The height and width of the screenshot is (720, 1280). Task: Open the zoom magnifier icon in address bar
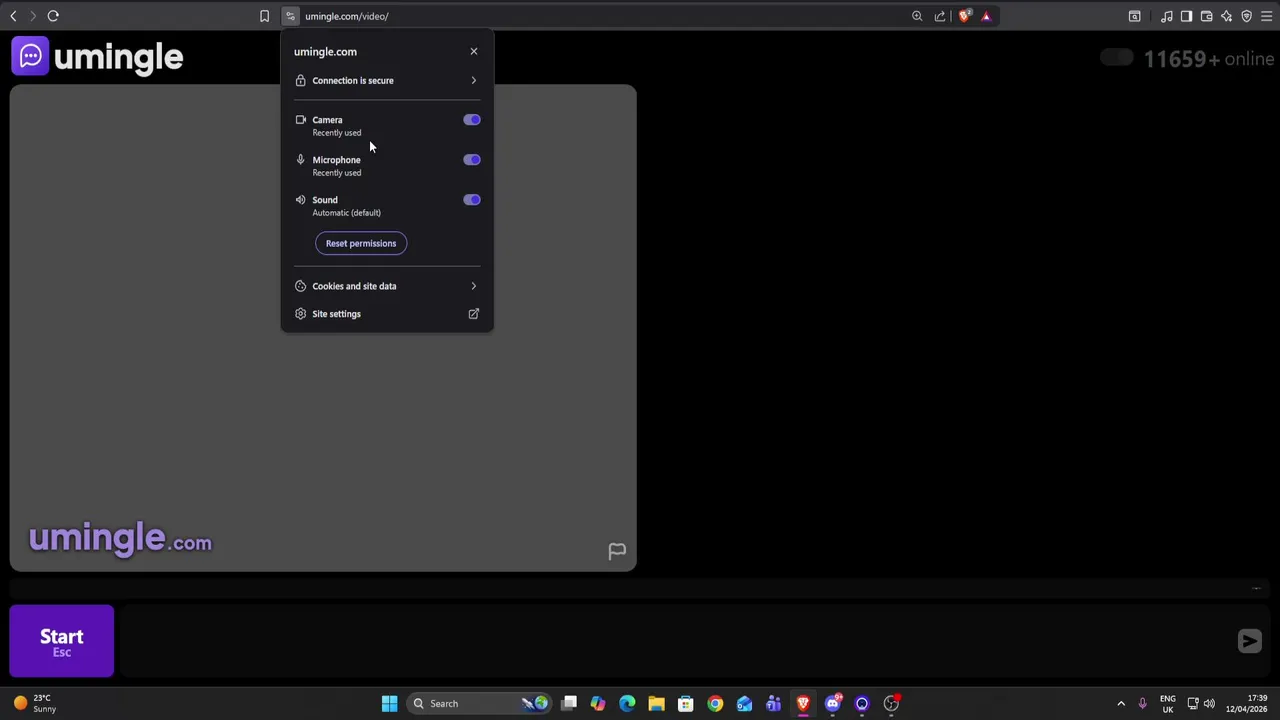[x=917, y=16]
